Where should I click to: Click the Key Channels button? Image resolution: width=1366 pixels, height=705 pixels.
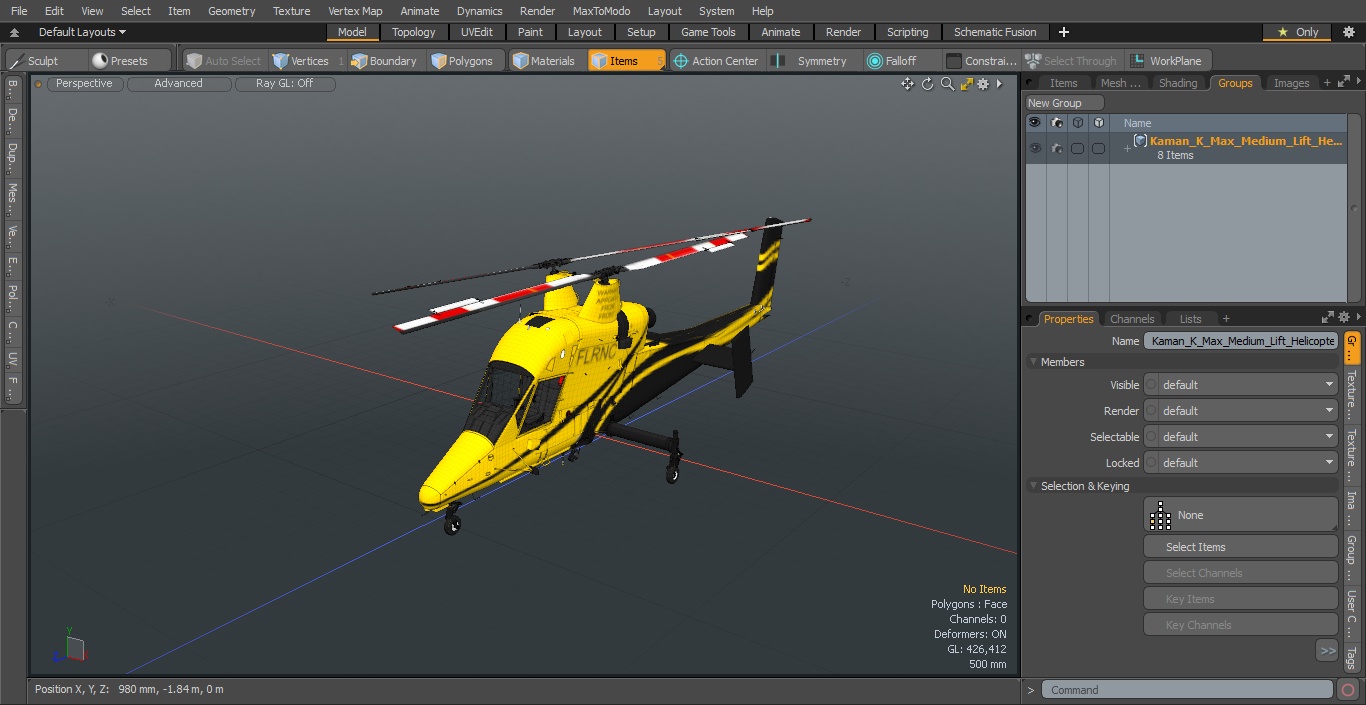click(x=1240, y=625)
